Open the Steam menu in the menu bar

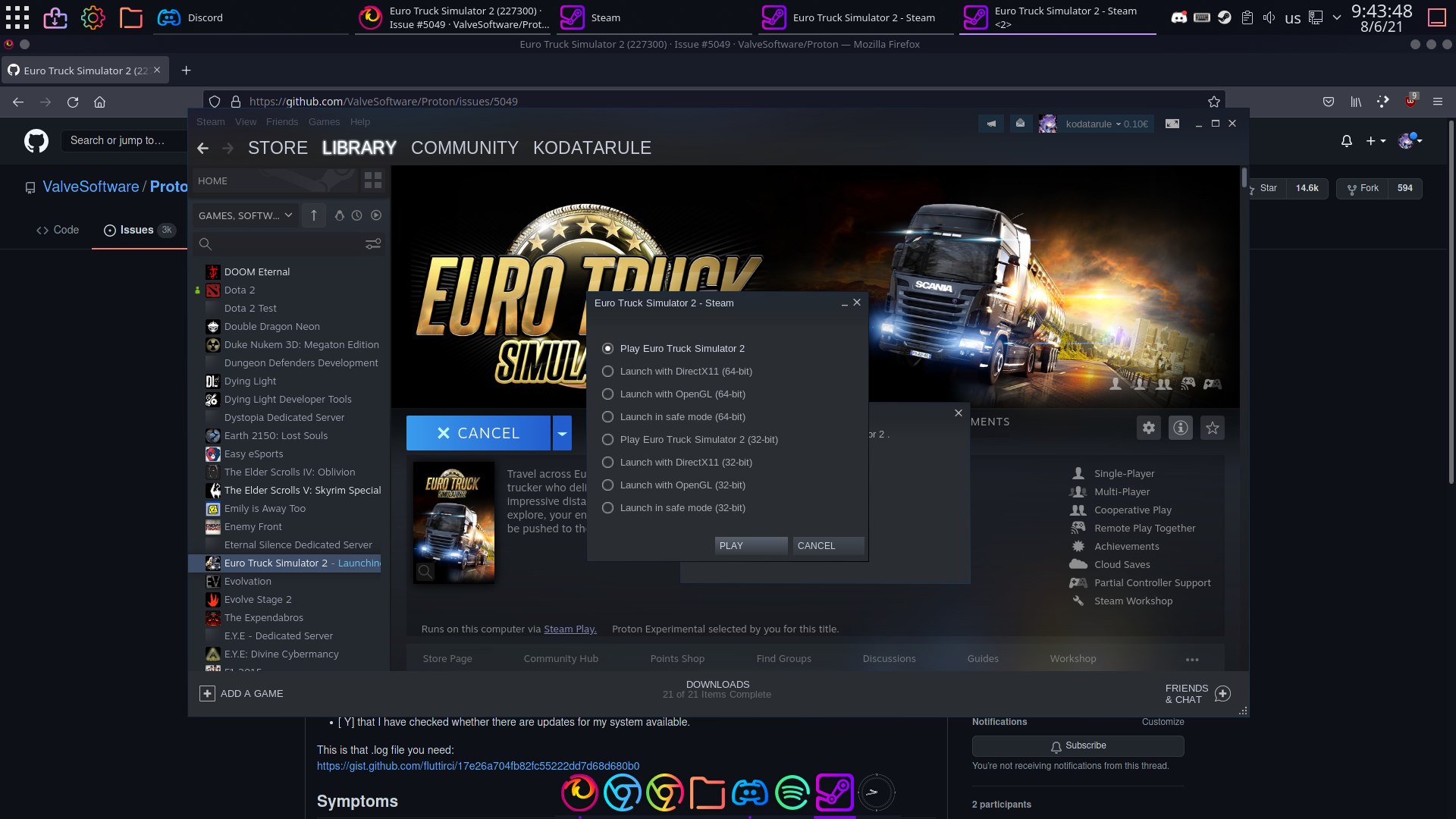click(x=211, y=122)
